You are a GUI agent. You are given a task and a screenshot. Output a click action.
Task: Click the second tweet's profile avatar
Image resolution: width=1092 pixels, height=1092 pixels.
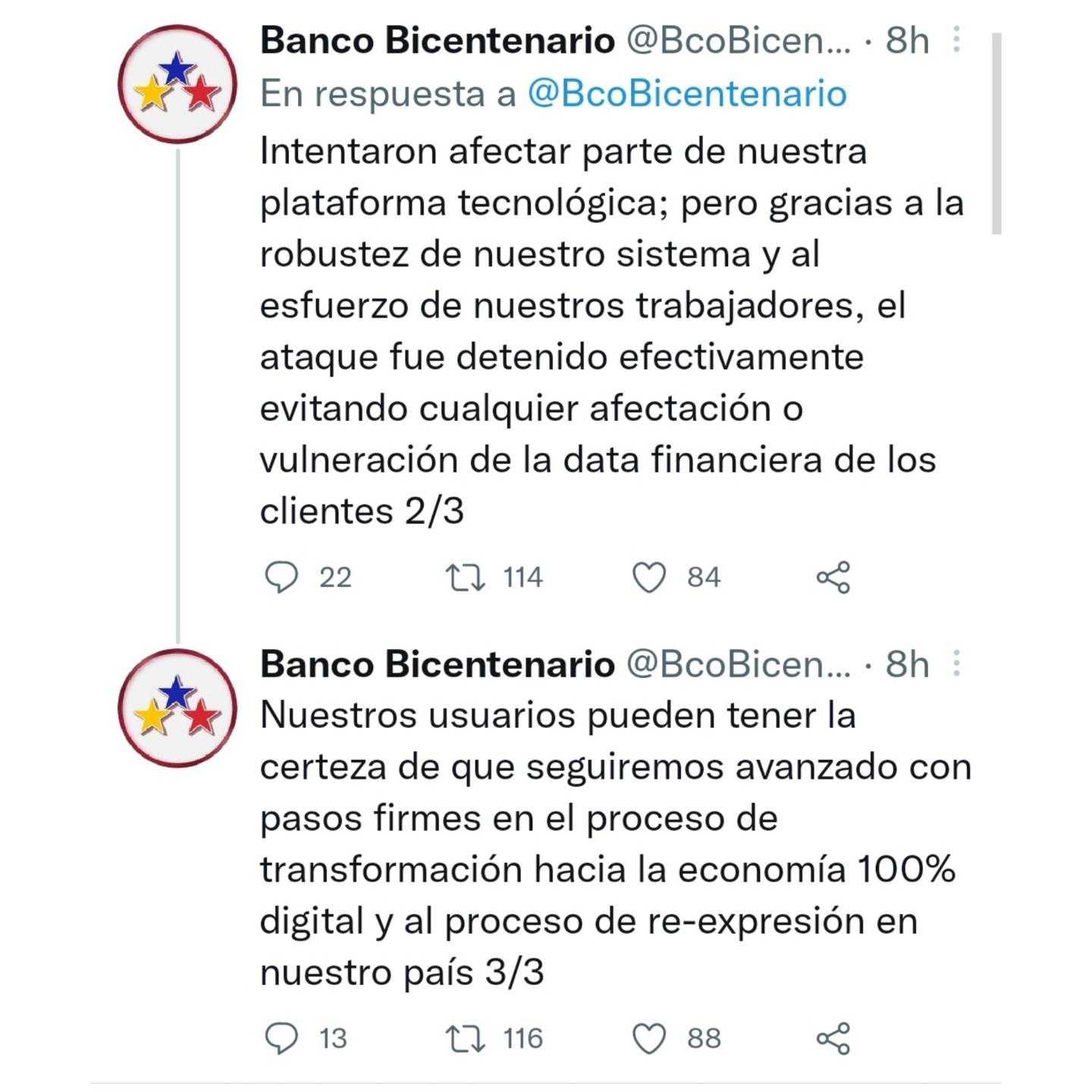(177, 708)
